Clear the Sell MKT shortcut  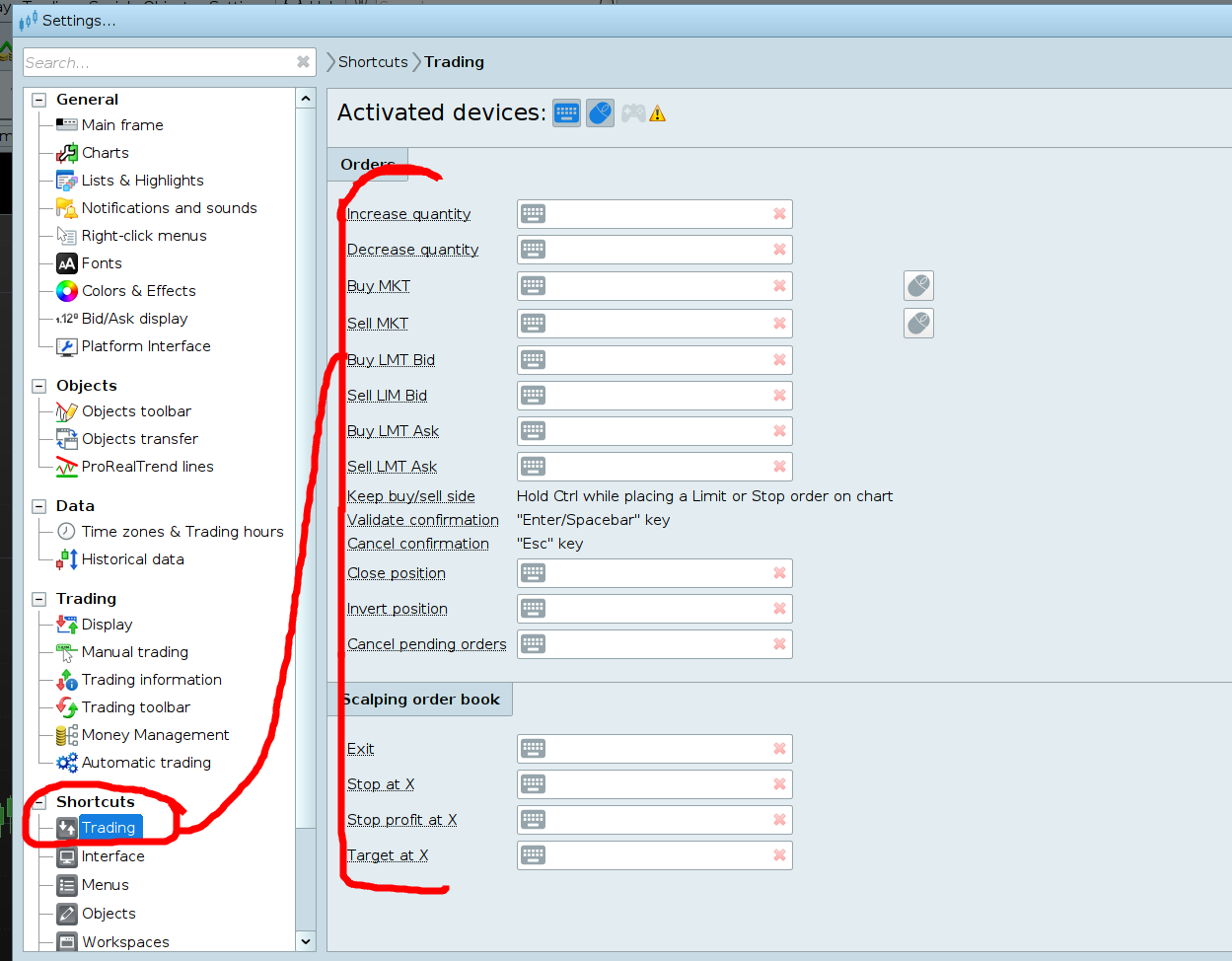[779, 323]
